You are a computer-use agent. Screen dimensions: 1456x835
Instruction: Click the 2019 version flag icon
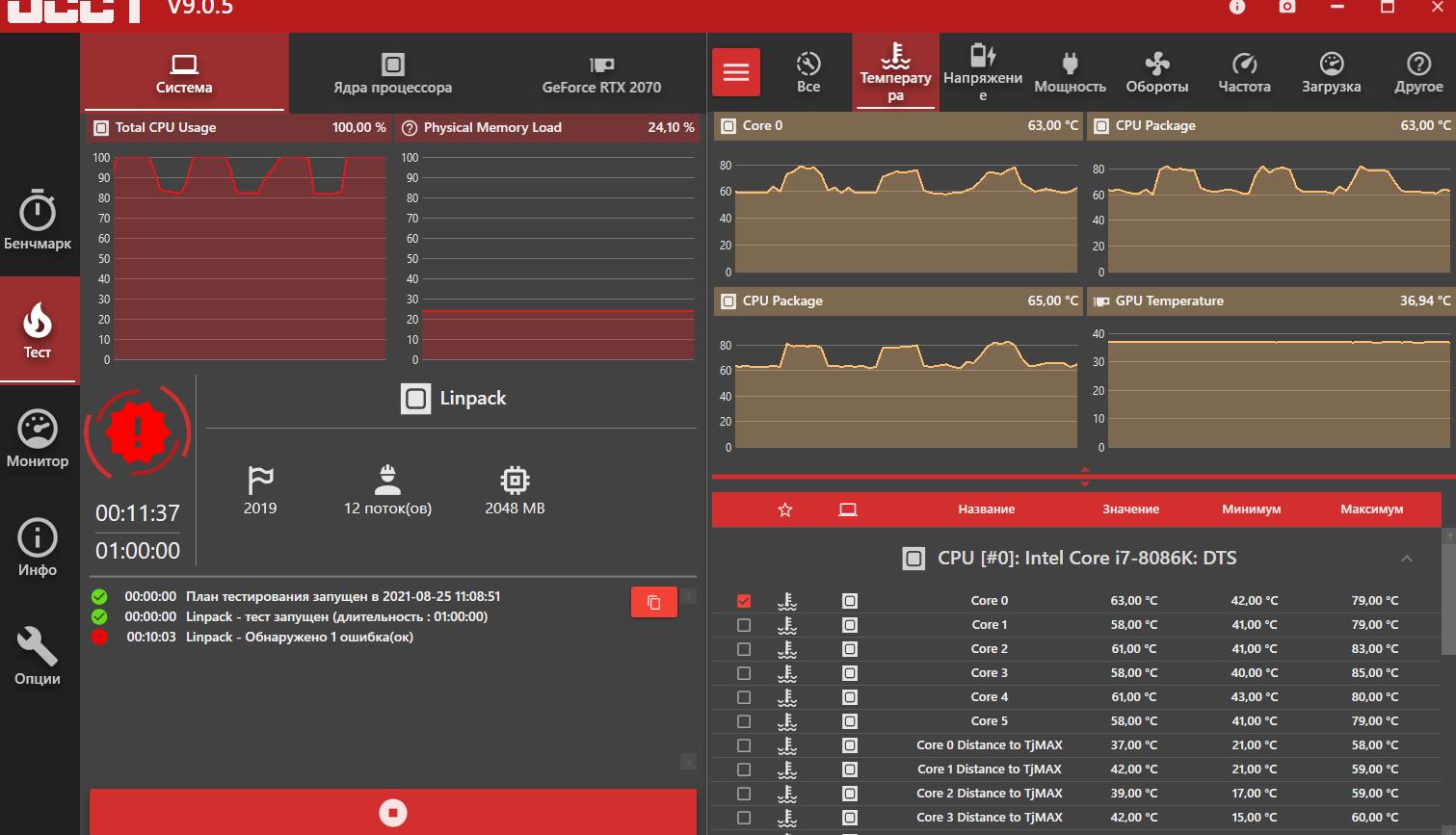click(x=260, y=480)
